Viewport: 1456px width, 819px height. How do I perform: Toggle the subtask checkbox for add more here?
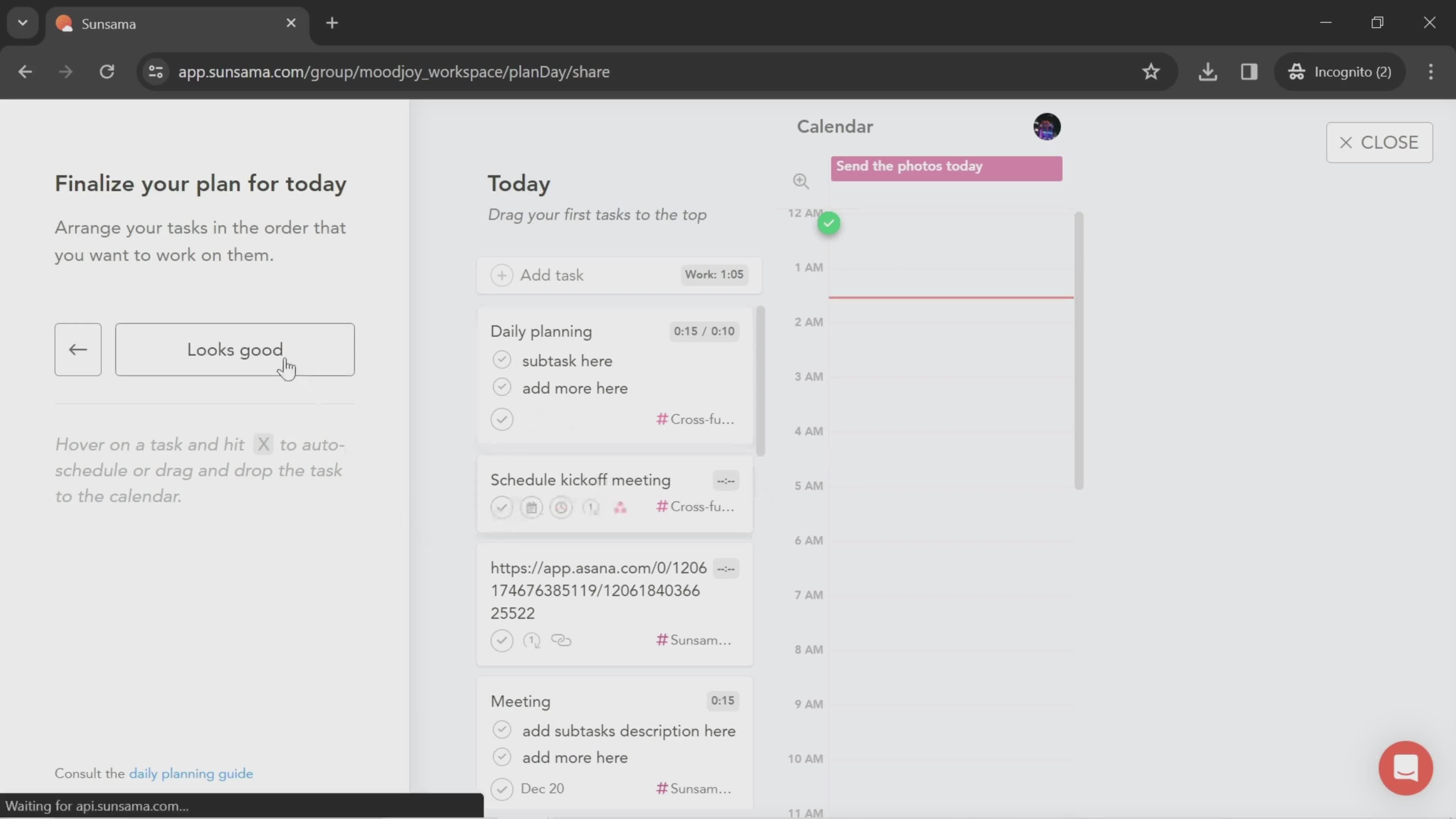tap(502, 388)
